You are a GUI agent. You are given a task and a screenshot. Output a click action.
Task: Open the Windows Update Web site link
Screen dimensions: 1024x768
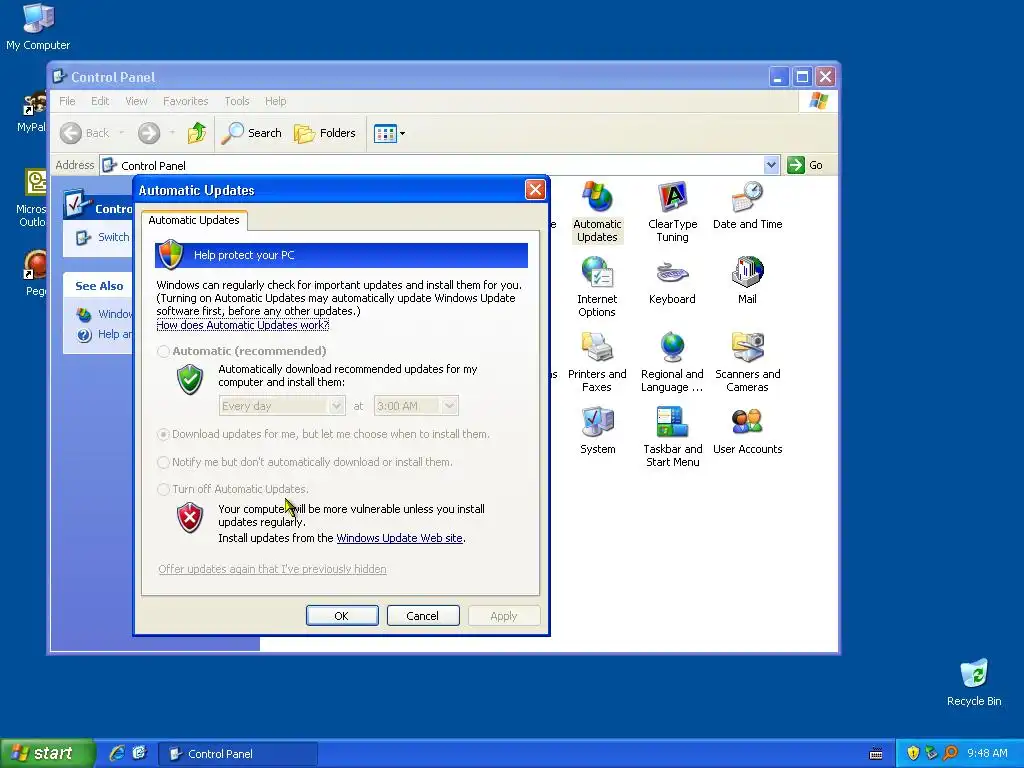(x=400, y=538)
